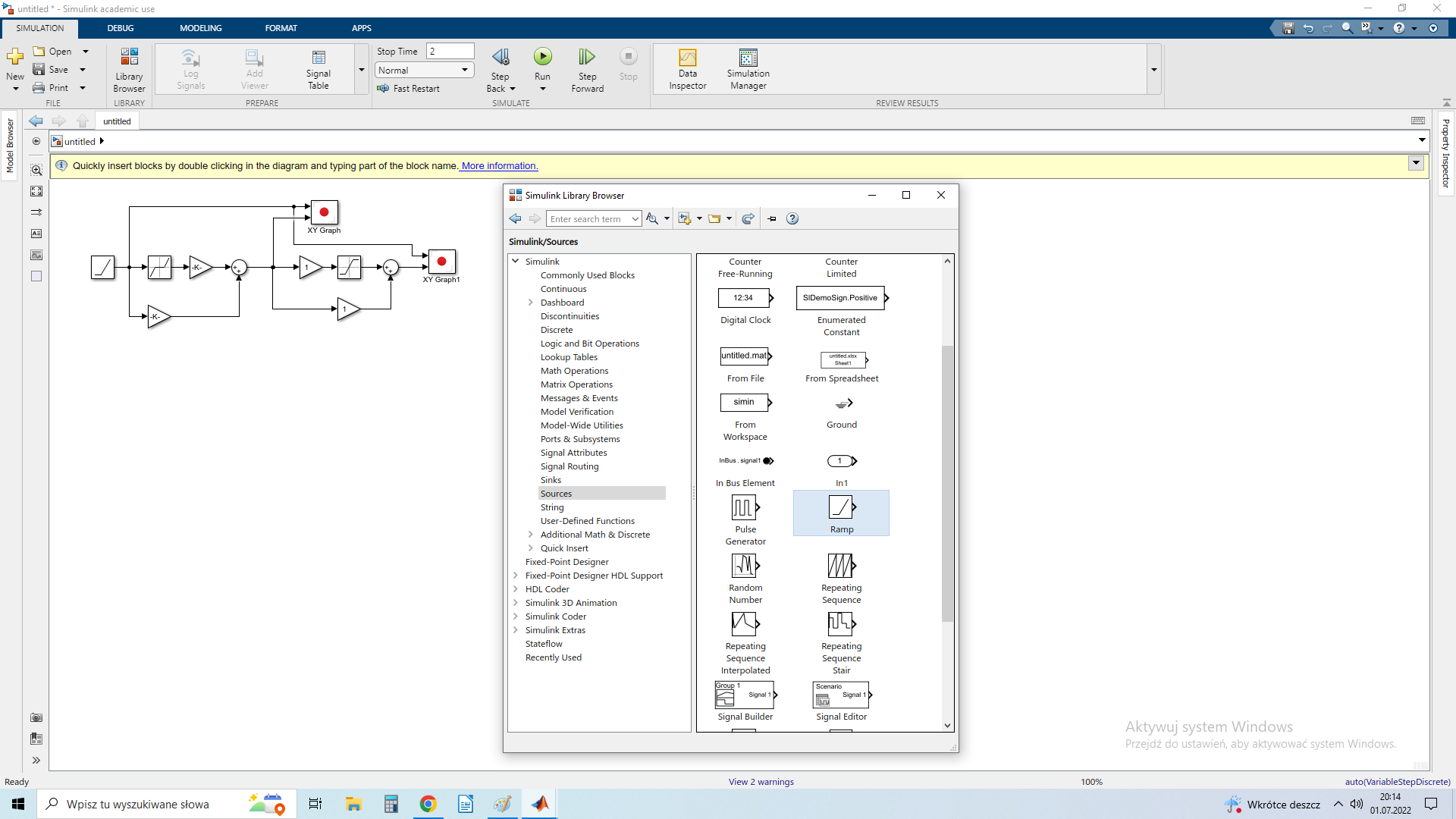Expand the HDL Coder node
The width and height of the screenshot is (1456, 819).
pos(516,589)
